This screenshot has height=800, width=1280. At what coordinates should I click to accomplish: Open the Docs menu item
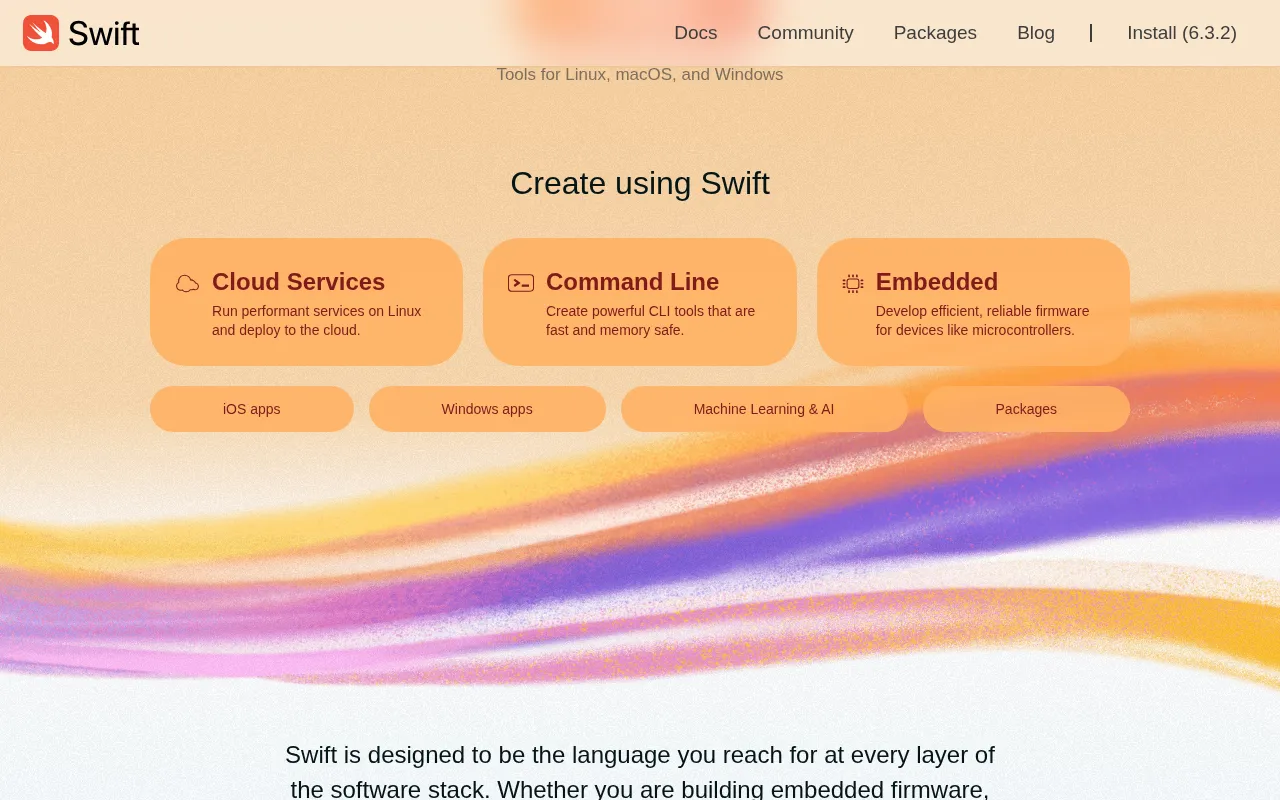[x=696, y=33]
